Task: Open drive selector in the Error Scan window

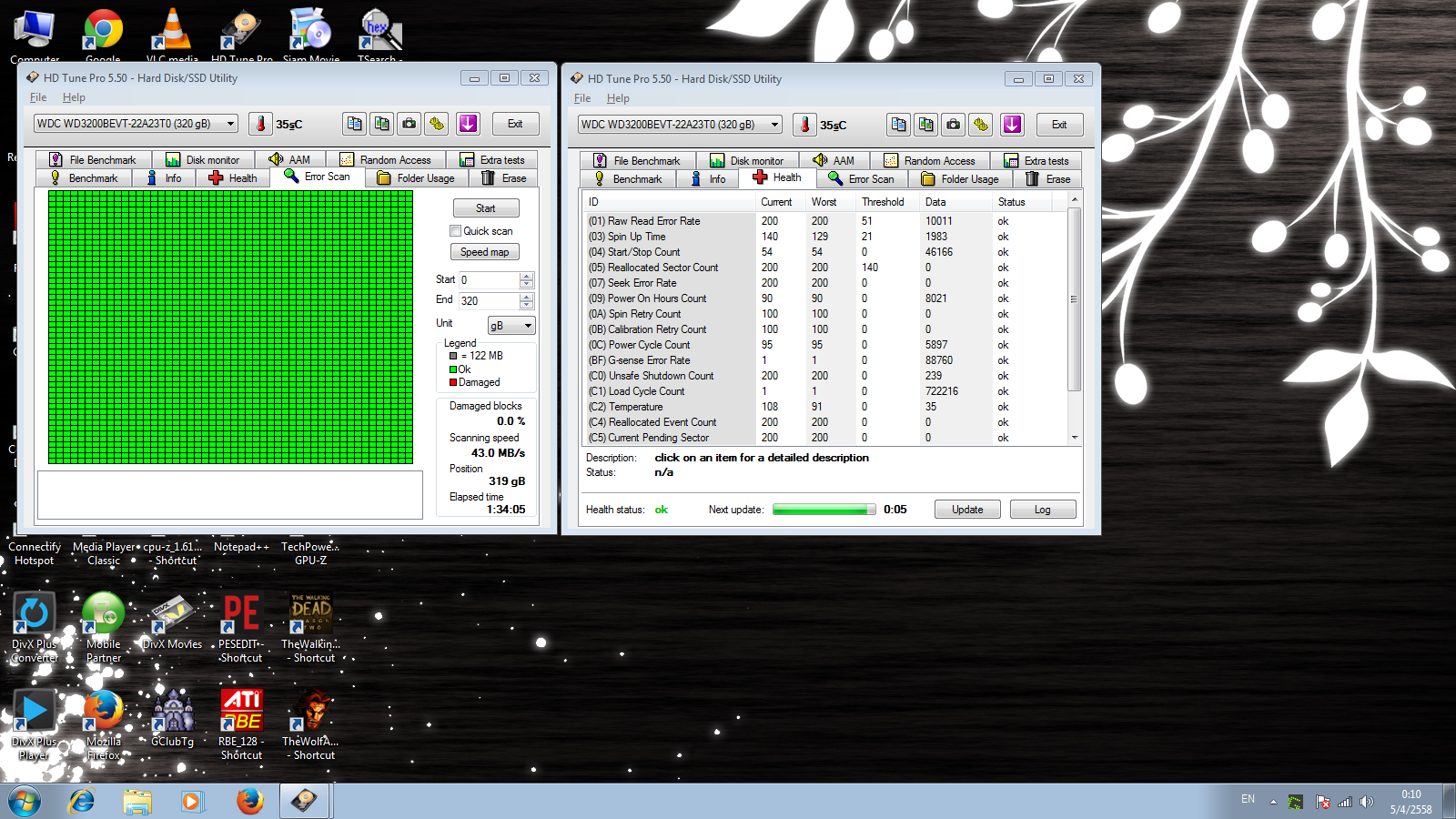Action: 136,124
